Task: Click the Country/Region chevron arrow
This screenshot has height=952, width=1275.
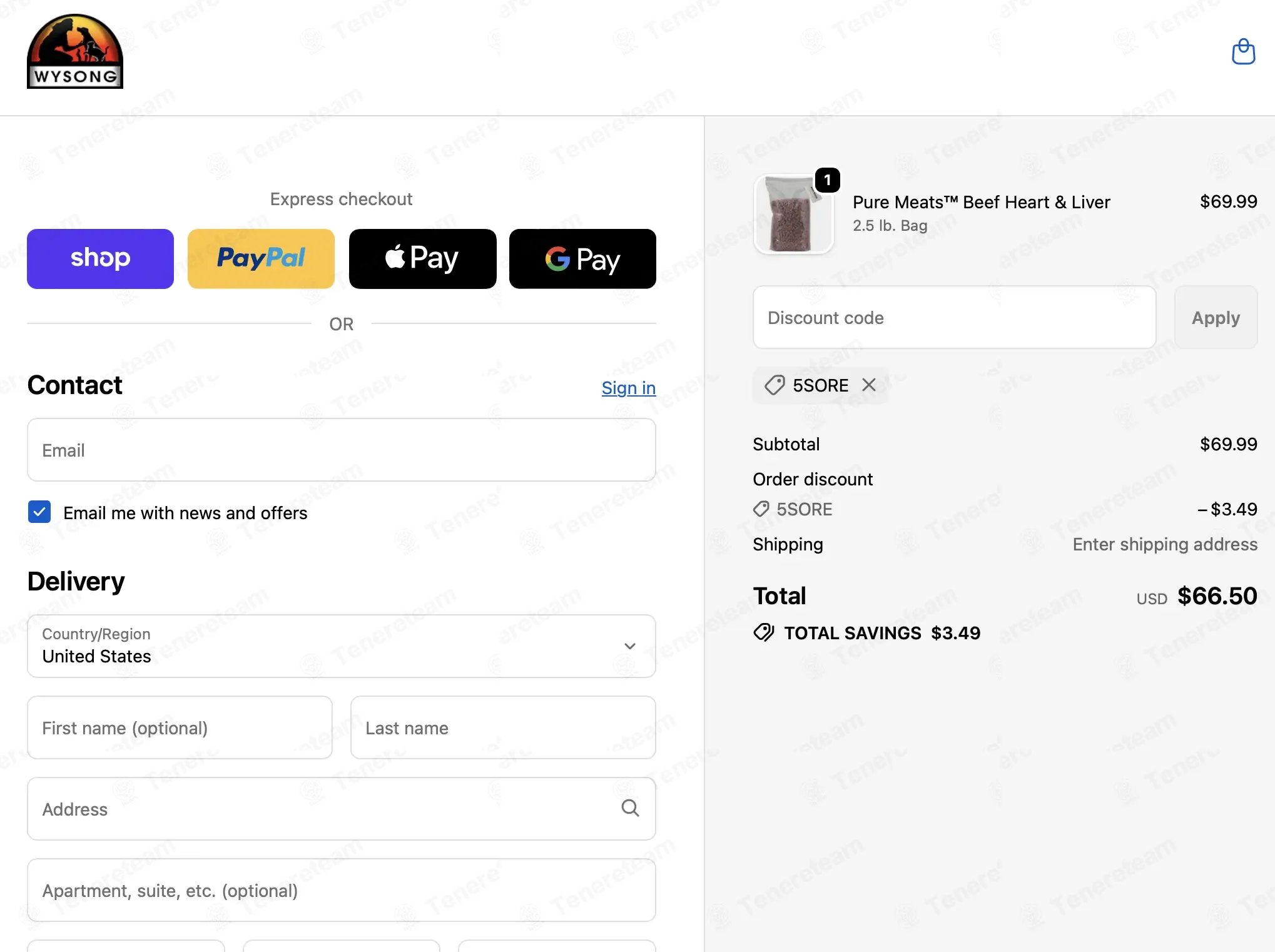Action: (630, 646)
